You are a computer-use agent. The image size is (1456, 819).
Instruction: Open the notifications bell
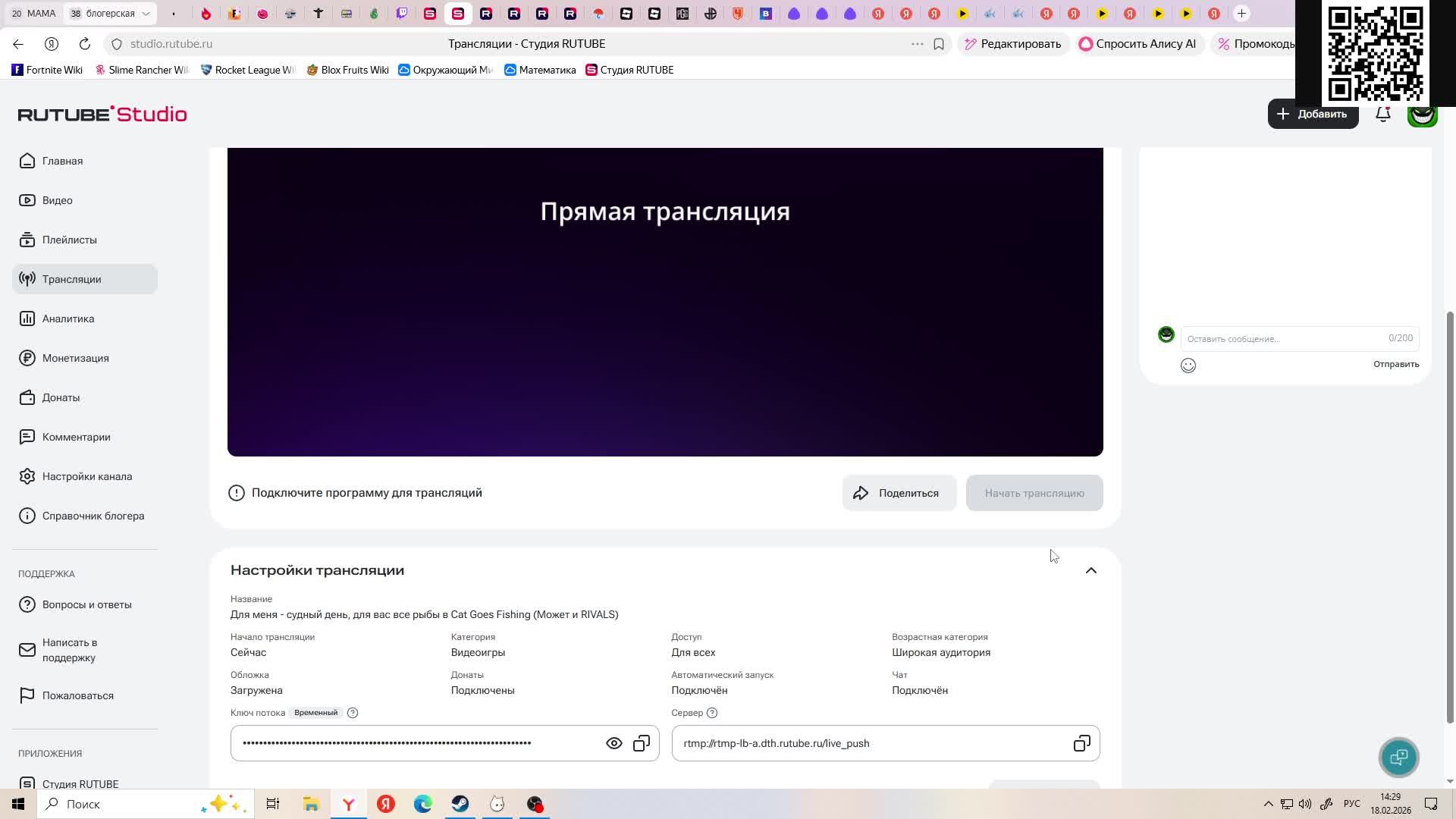(1383, 115)
